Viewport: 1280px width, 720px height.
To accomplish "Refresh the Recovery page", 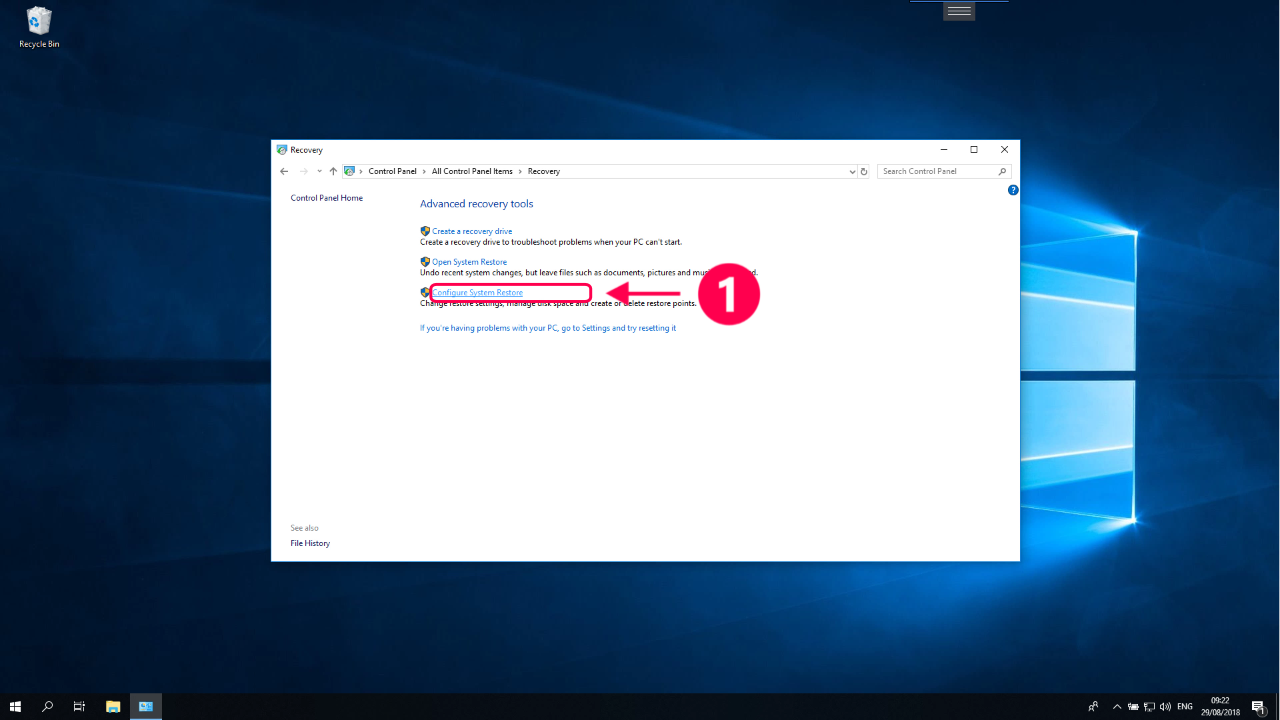I will click(x=865, y=171).
